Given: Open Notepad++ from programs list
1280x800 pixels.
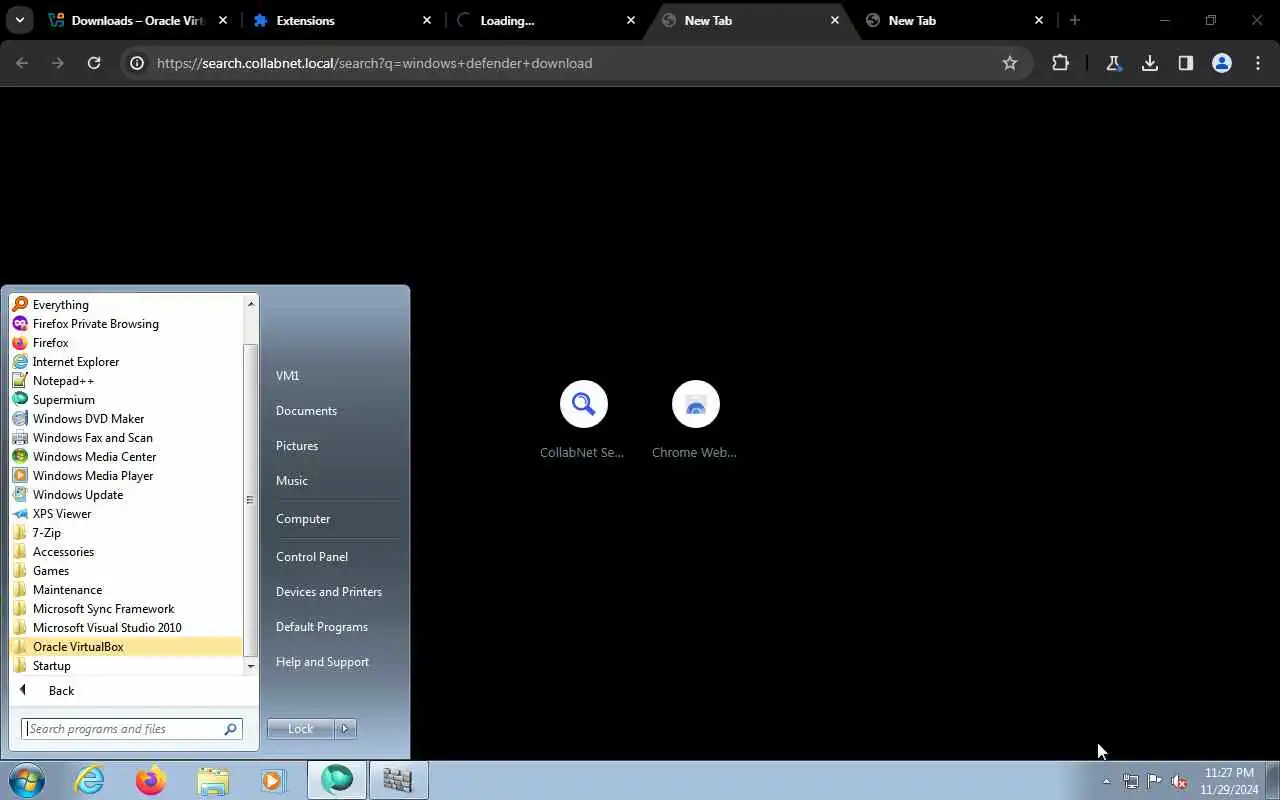Looking at the screenshot, I should (x=126, y=381).
